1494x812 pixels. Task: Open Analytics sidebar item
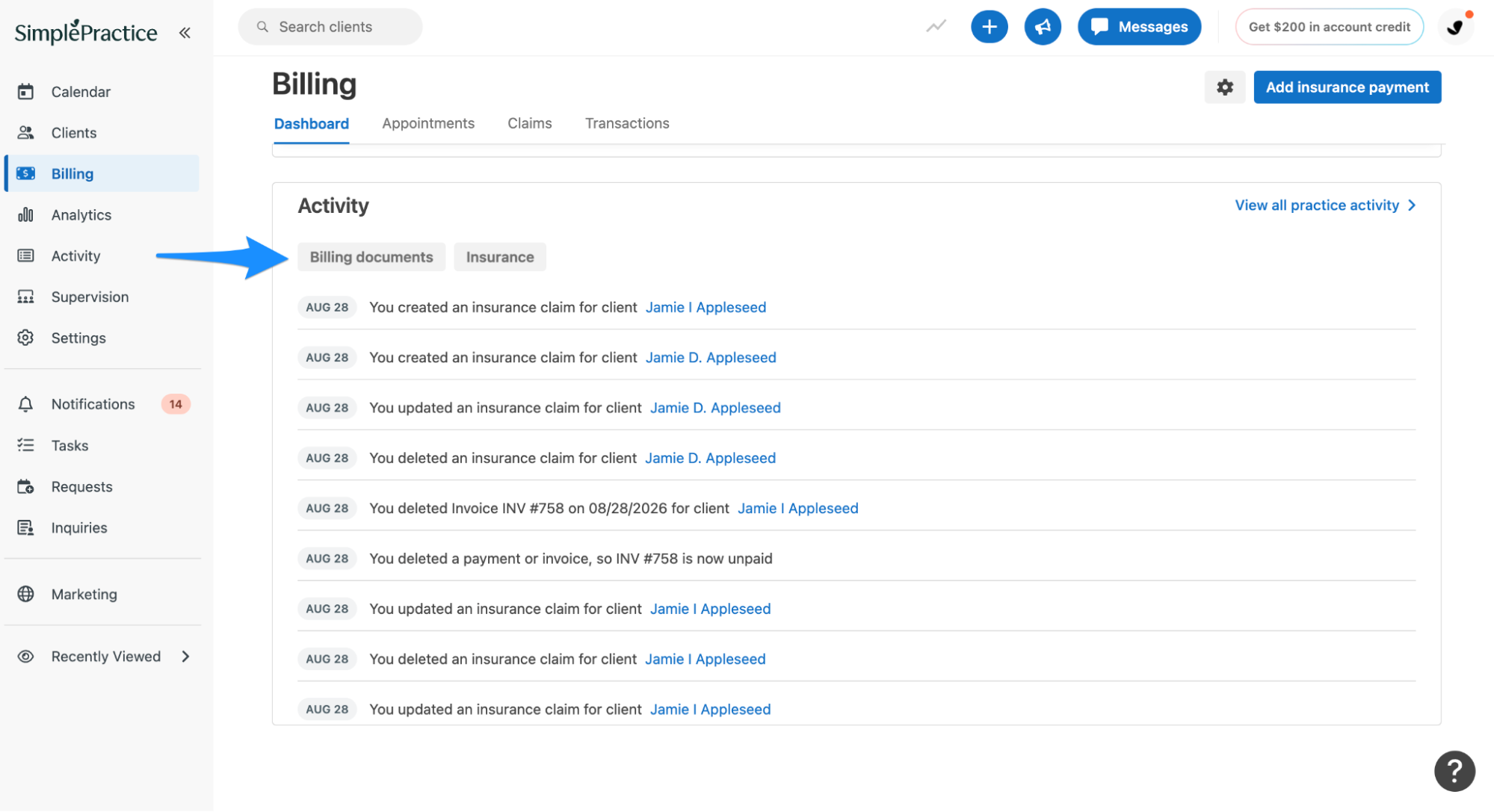pos(81,214)
